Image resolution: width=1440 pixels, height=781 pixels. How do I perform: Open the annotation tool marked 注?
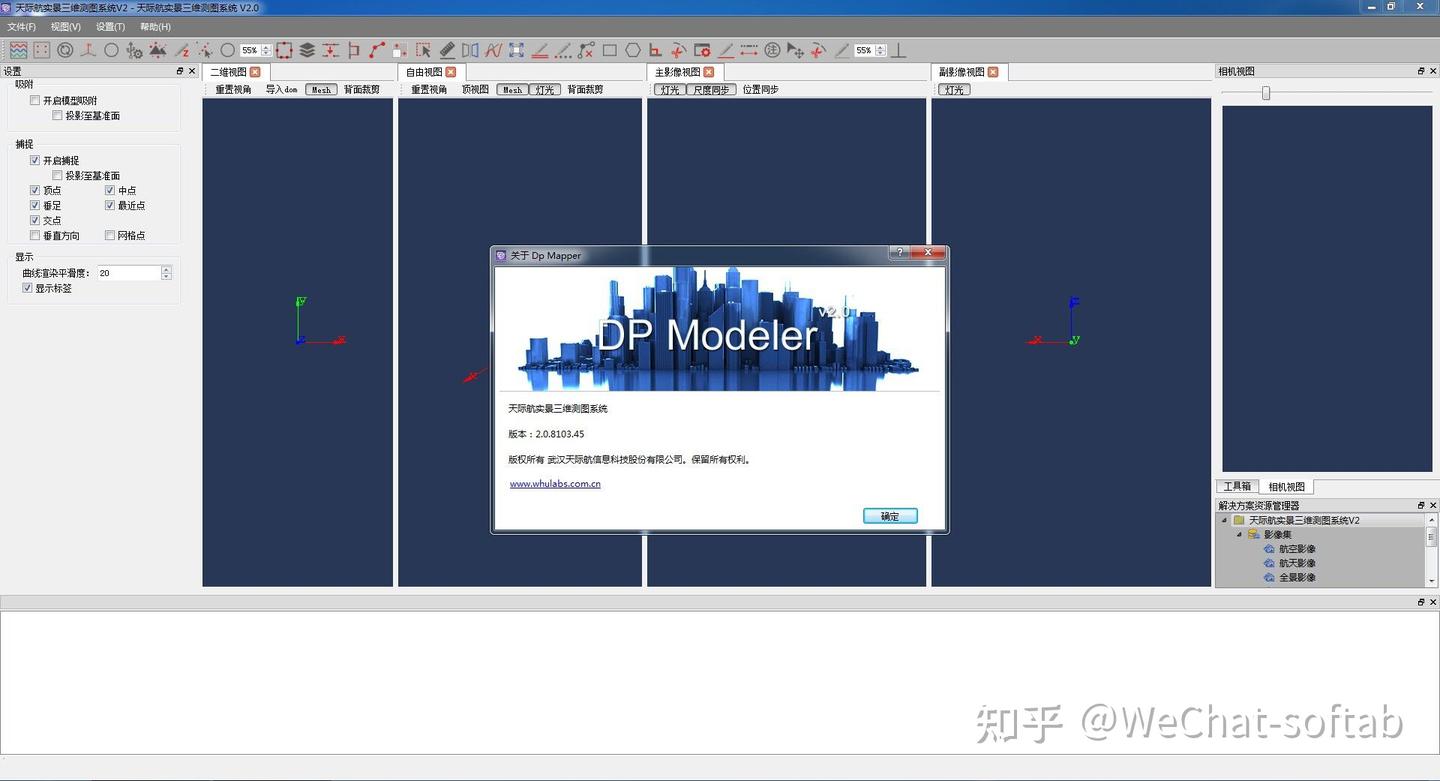pos(772,49)
